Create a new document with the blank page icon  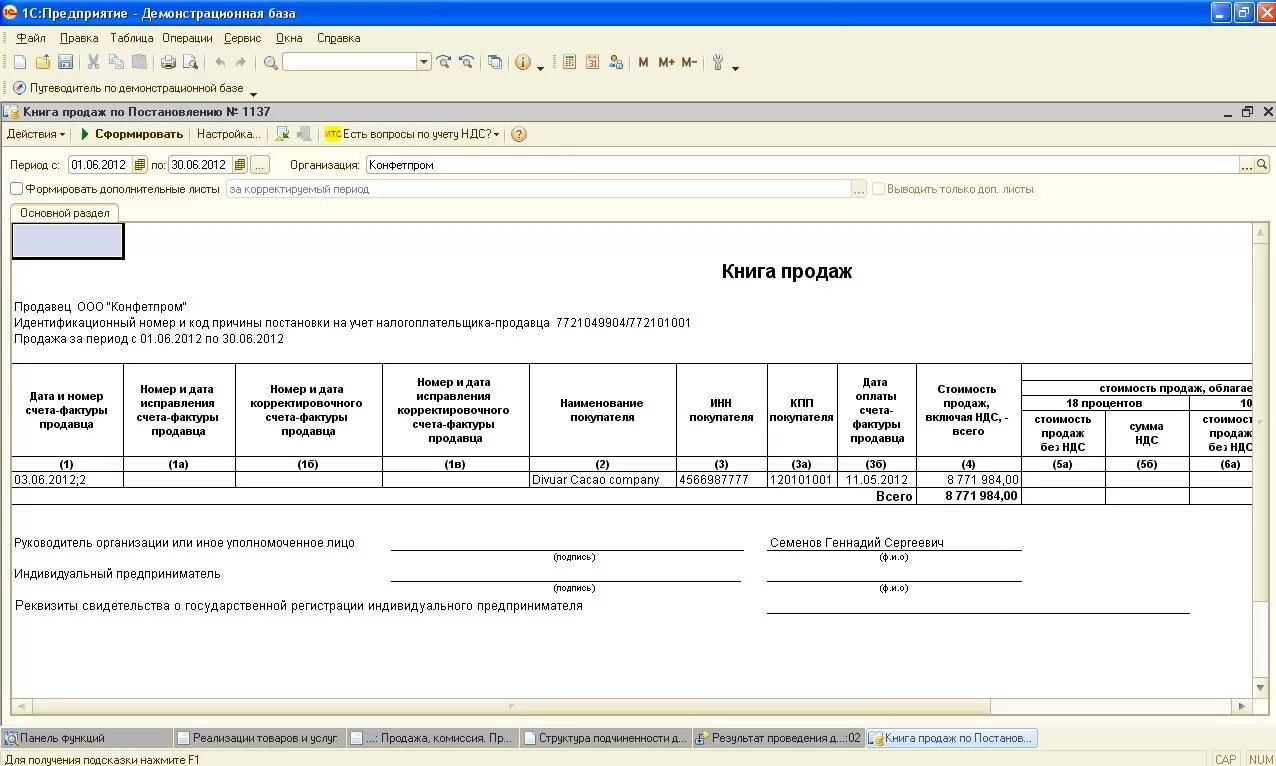tap(20, 62)
